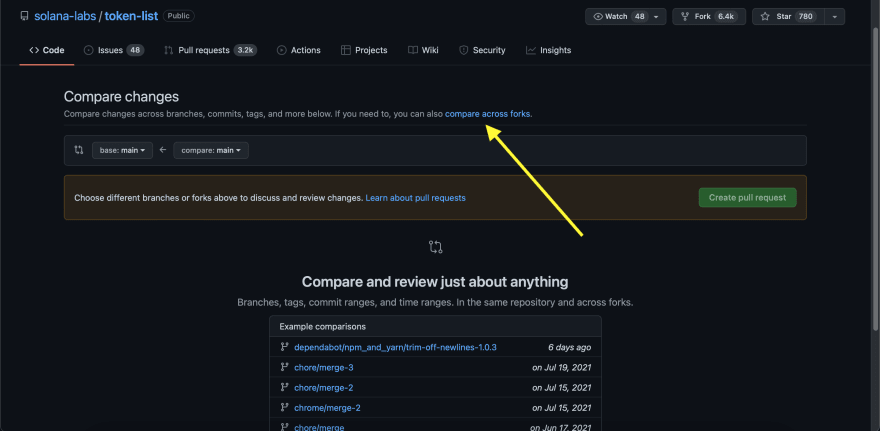Click the Public visibility badge
This screenshot has width=880, height=431.
178,16
